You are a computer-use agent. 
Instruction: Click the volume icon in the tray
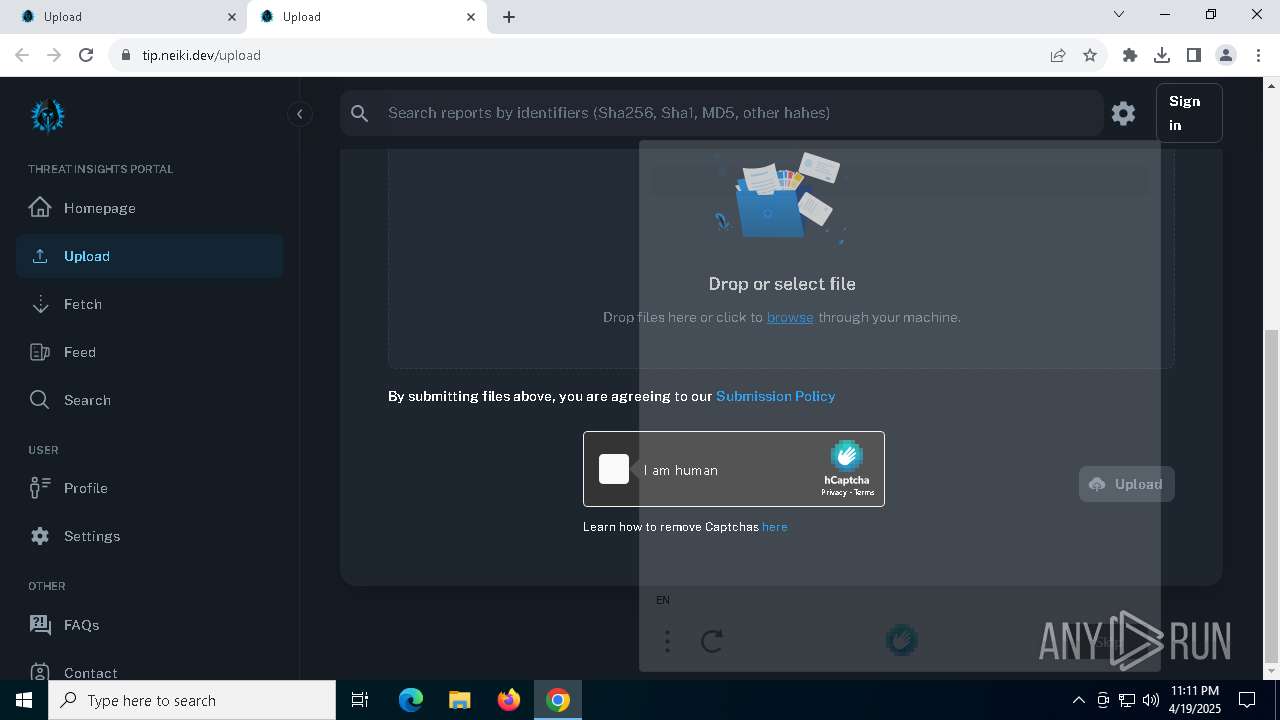1150,700
